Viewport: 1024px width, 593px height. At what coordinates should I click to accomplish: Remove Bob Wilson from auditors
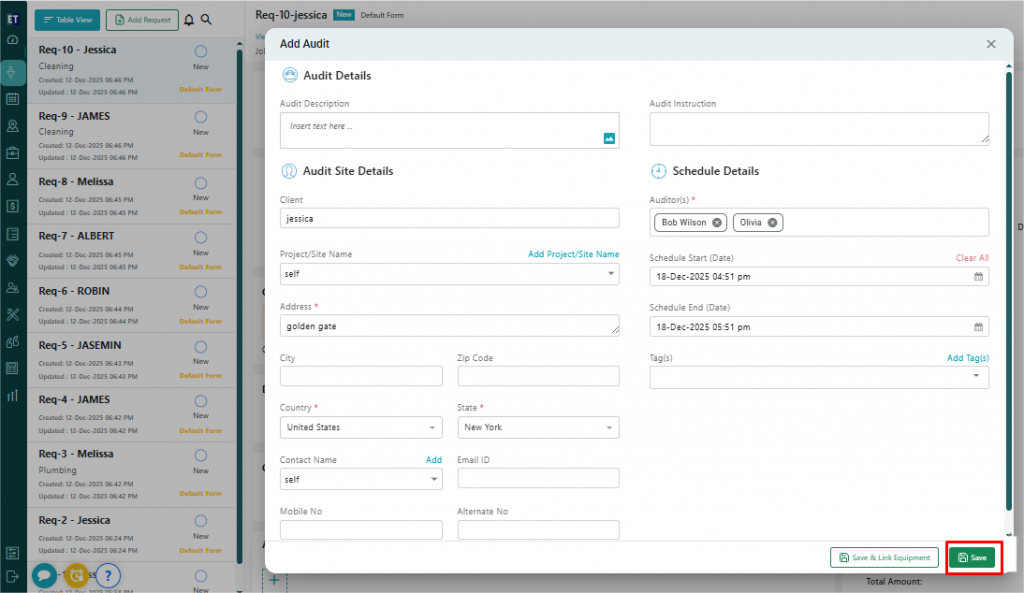[717, 222]
